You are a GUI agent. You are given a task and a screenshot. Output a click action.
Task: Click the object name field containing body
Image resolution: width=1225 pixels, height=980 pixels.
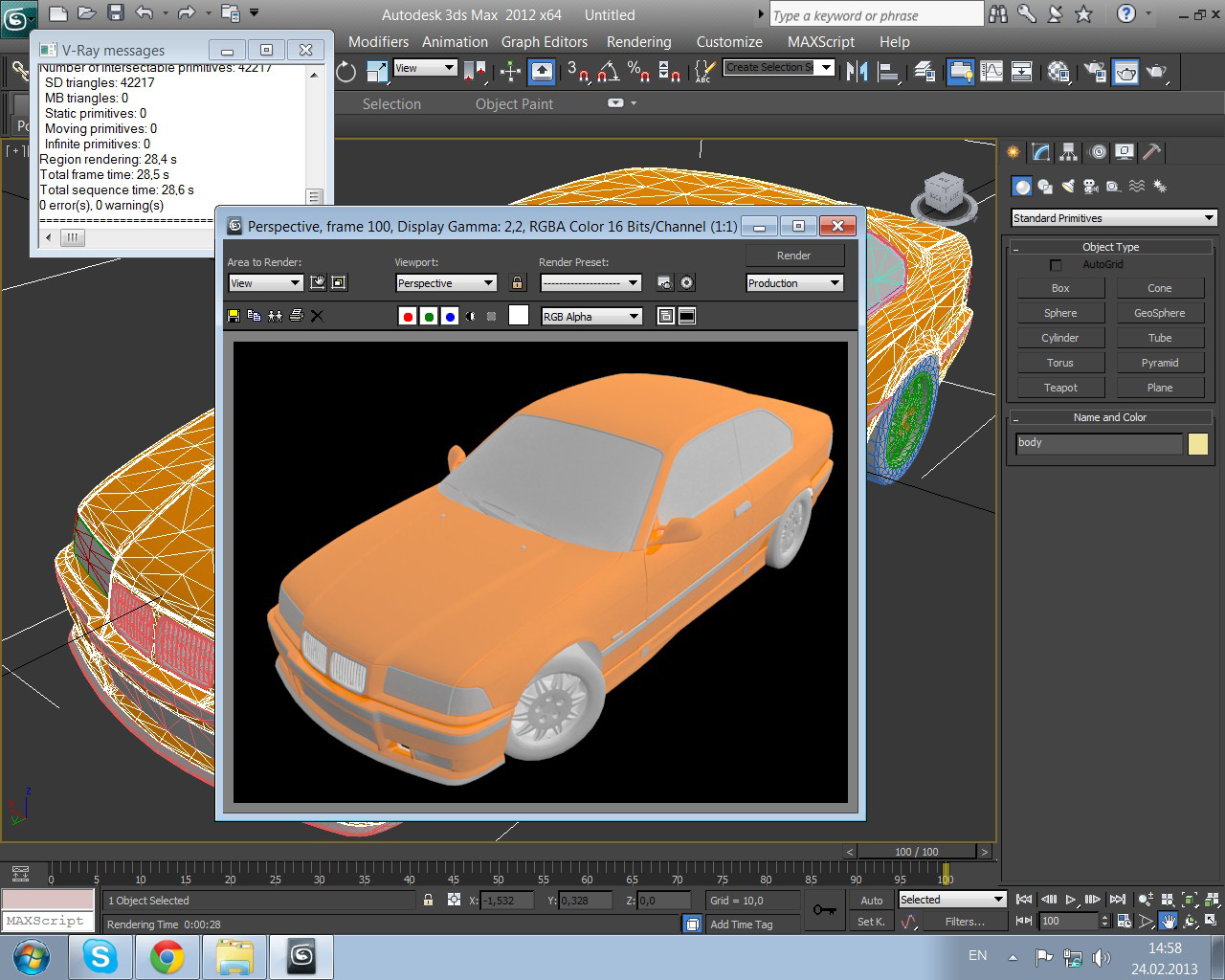[1099, 443]
